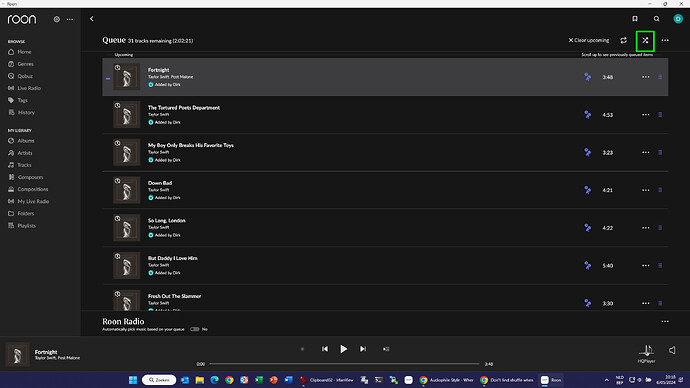The width and height of the screenshot is (690, 388).
Task: Open the search icon
Action: coord(657,19)
